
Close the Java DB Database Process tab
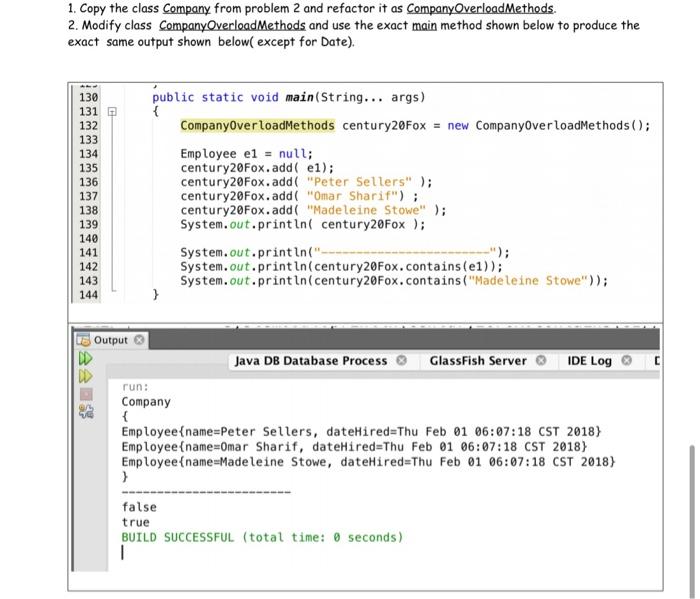point(401,360)
